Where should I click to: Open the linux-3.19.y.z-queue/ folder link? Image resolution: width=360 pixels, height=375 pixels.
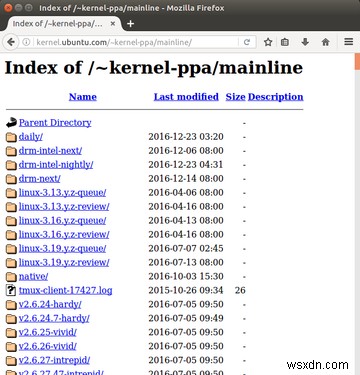(x=62, y=249)
